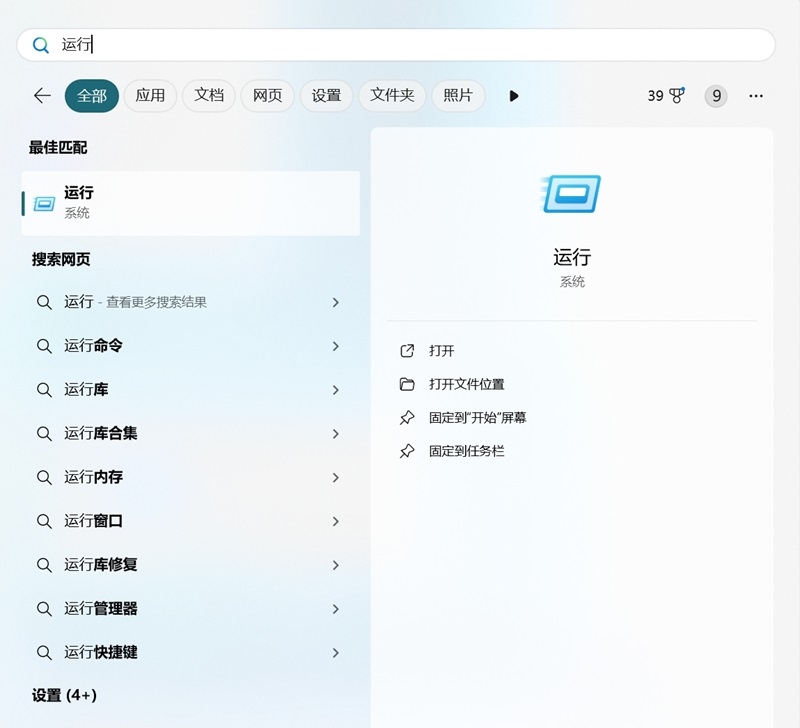The width and height of the screenshot is (800, 728).
Task: Click the large 运行 icon in preview pane
Action: click(571, 194)
